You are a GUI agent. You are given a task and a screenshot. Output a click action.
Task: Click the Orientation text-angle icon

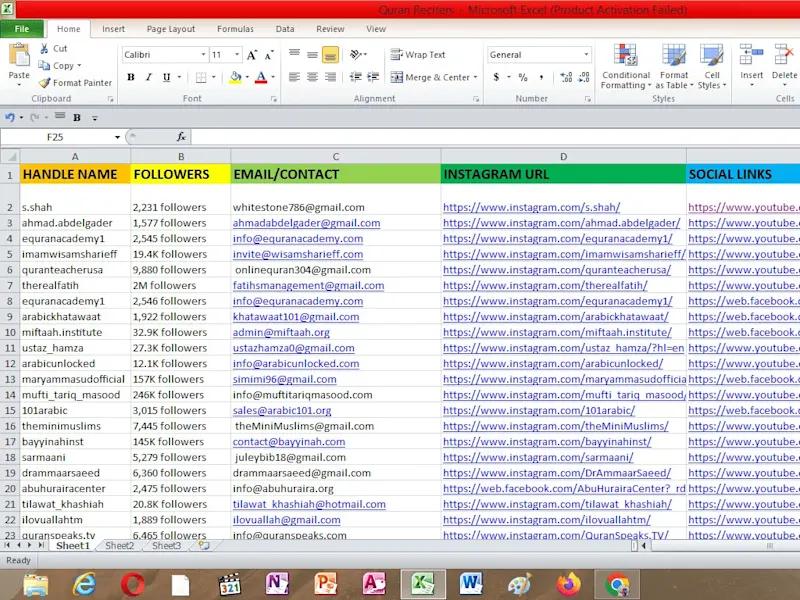point(356,54)
